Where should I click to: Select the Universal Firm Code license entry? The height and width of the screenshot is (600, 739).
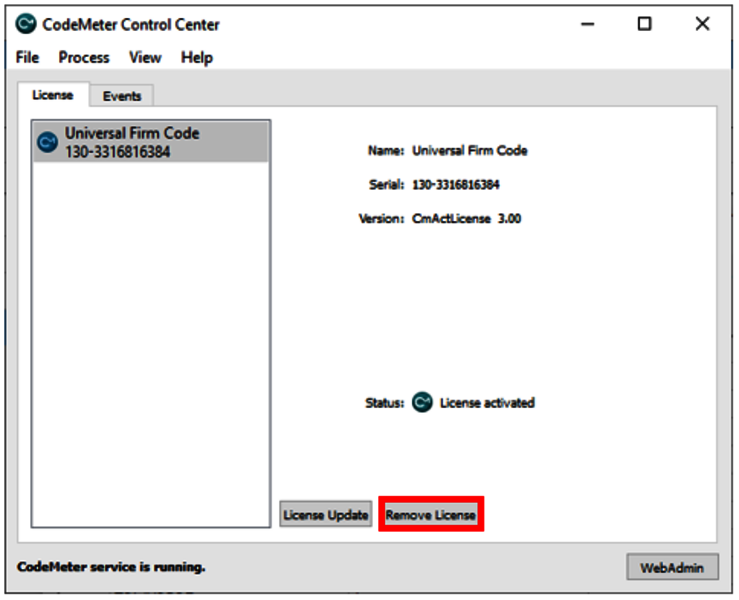[150, 142]
